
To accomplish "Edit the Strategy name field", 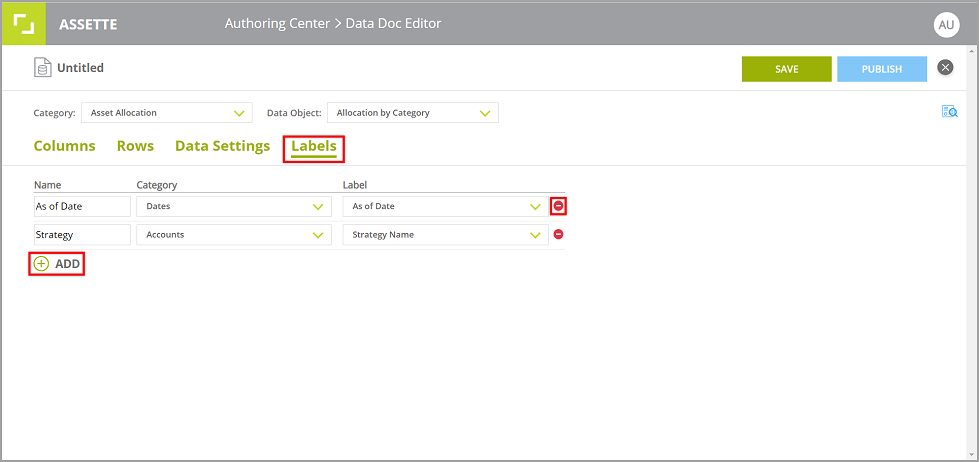I will 82,235.
